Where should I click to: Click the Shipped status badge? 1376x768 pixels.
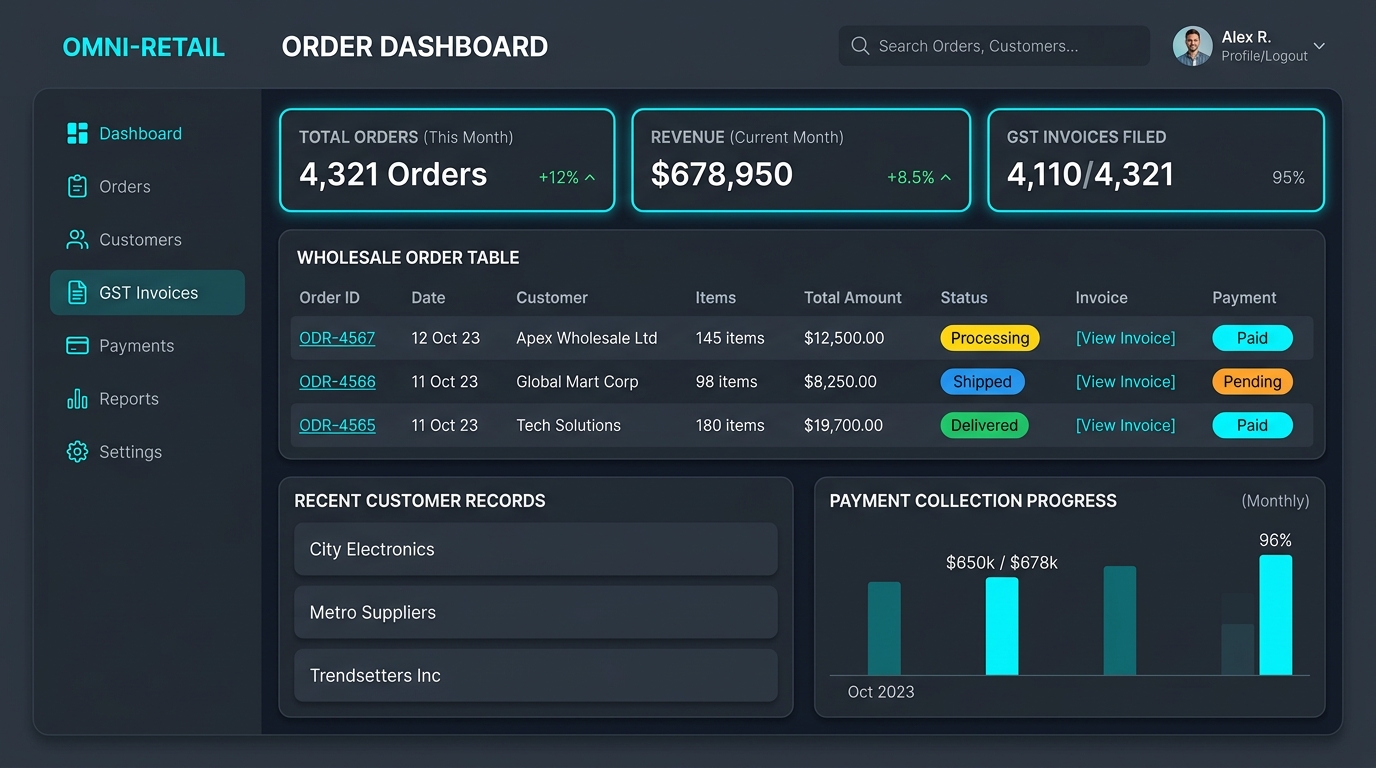point(982,381)
